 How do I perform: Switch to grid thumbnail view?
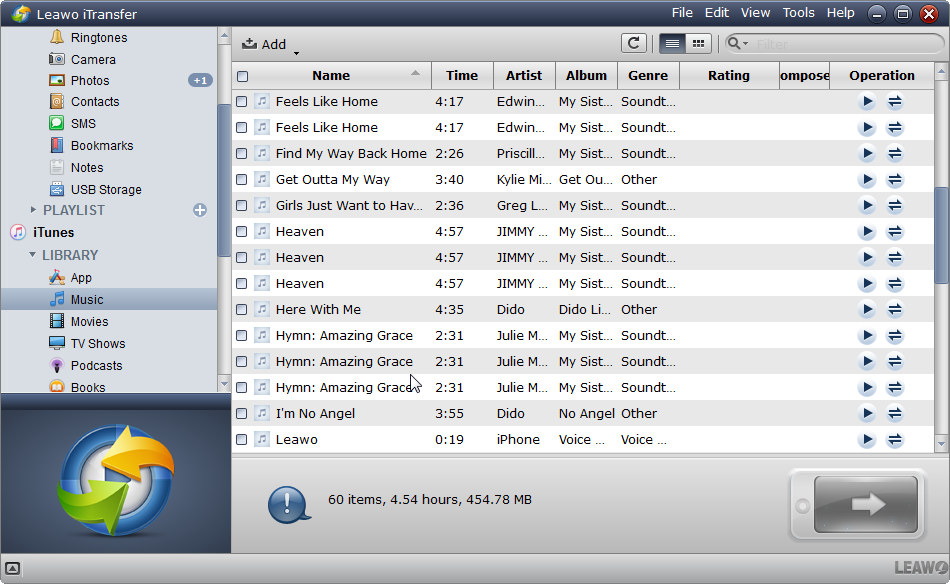(x=698, y=43)
